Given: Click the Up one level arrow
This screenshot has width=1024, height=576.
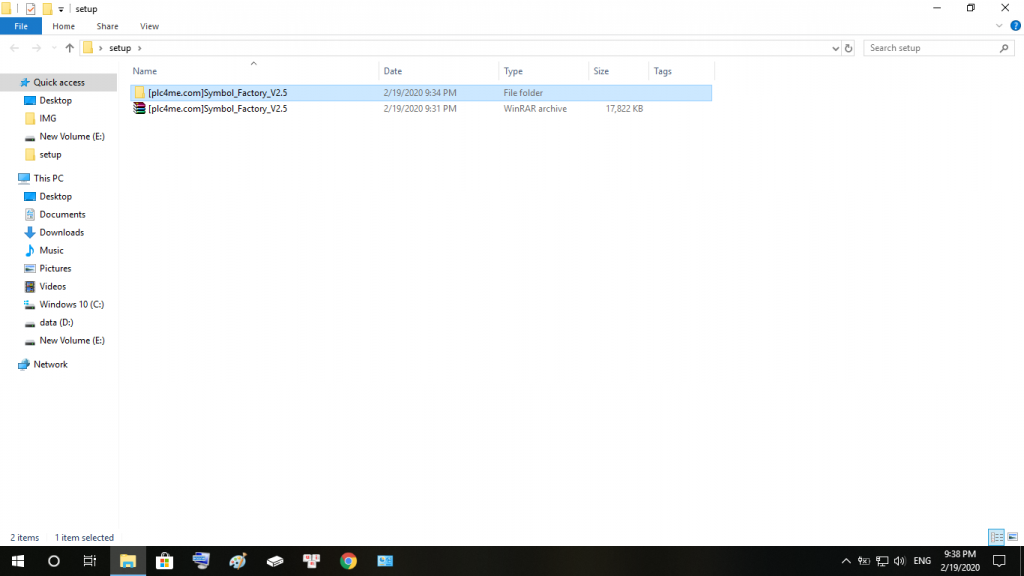Looking at the screenshot, I should 69,48.
